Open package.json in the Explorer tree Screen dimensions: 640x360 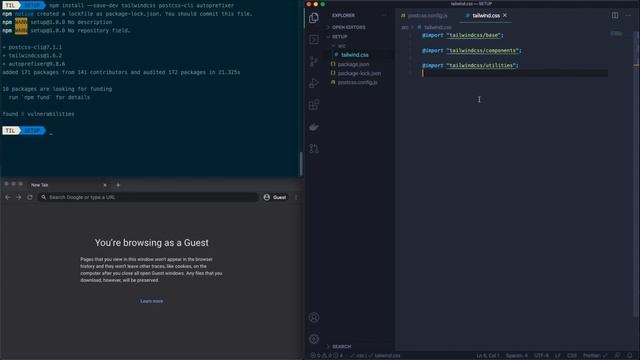353,64
